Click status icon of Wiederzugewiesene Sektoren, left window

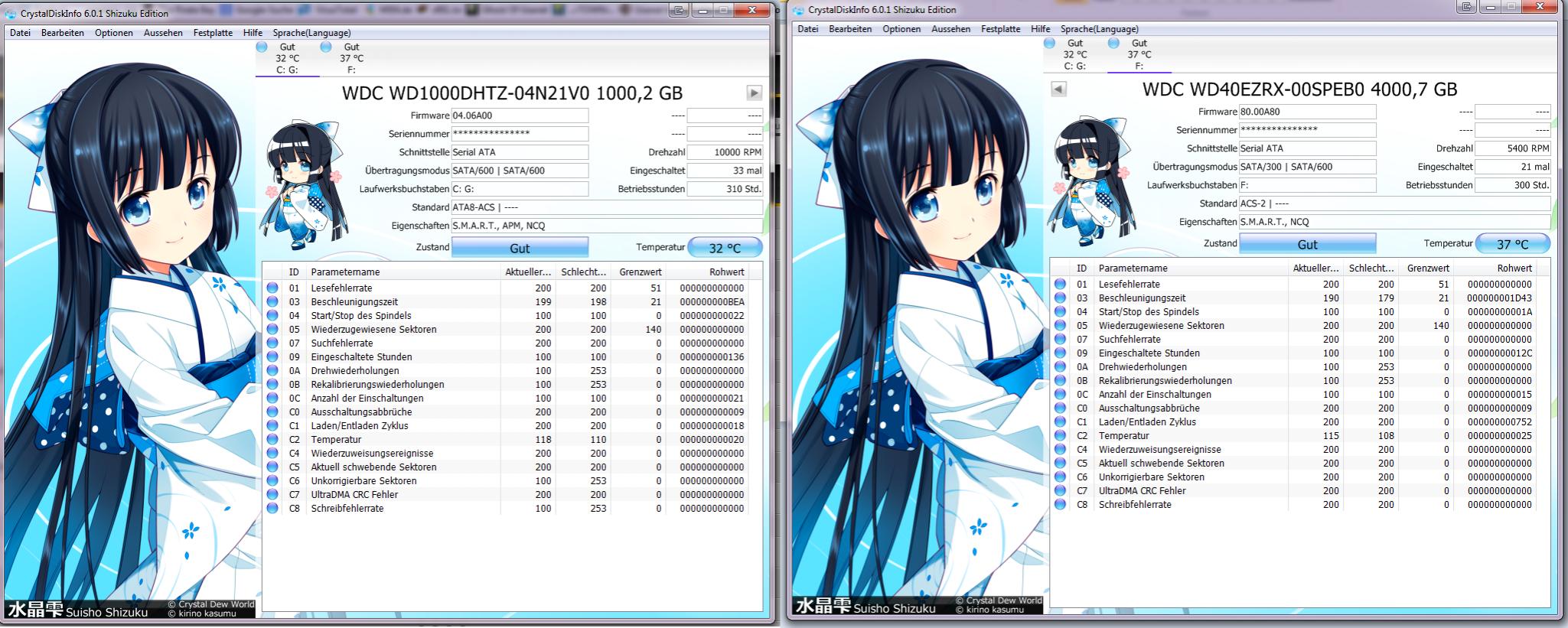(x=272, y=329)
